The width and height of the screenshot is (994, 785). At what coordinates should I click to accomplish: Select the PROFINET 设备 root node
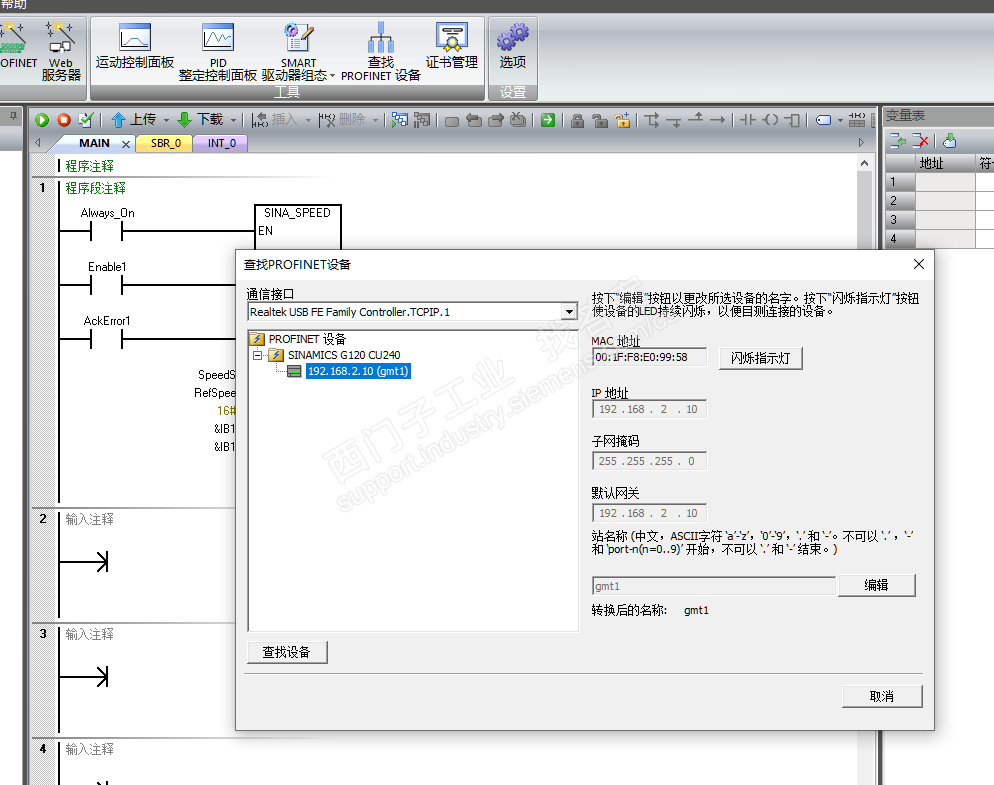pos(307,339)
